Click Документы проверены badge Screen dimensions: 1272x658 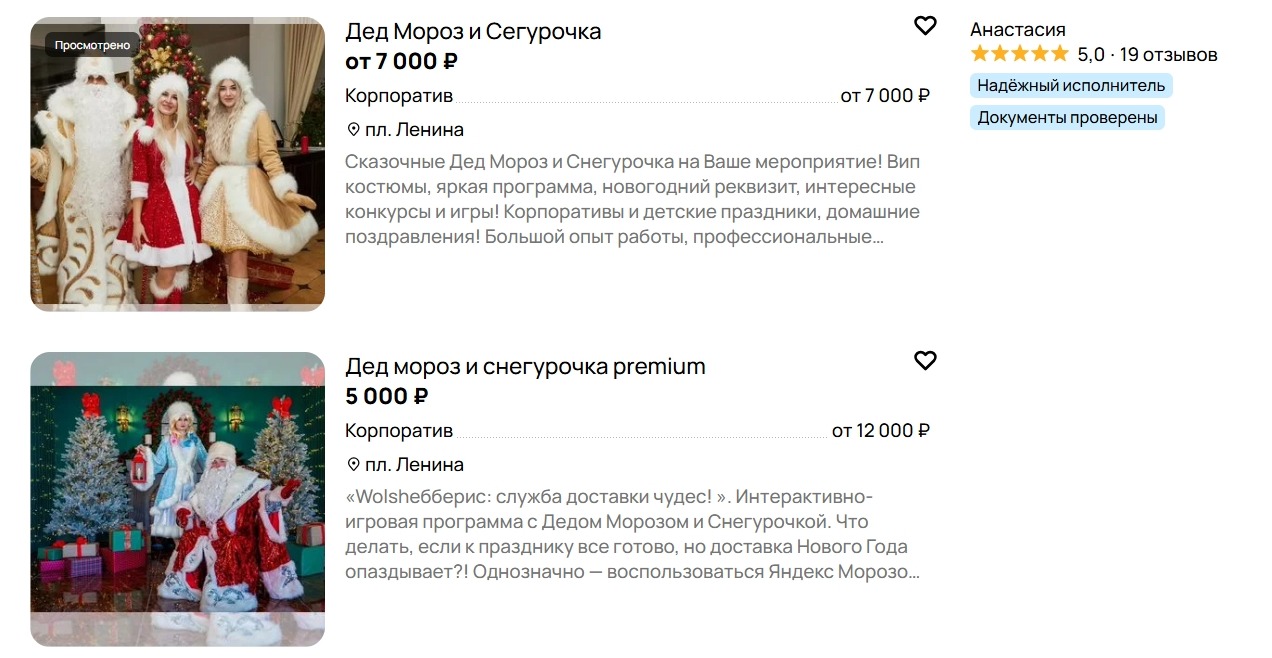tap(1067, 118)
